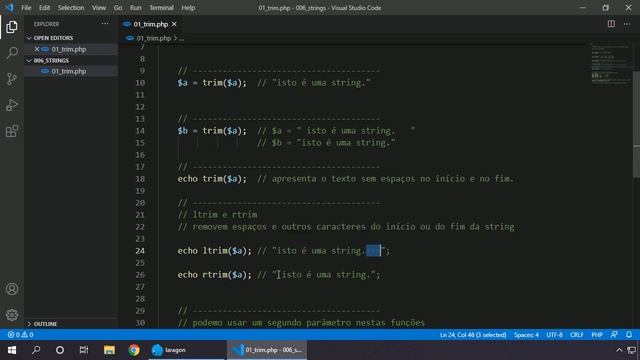Open the Extensions view
Image resolution: width=640 pixels, height=360 pixels.
[12, 131]
